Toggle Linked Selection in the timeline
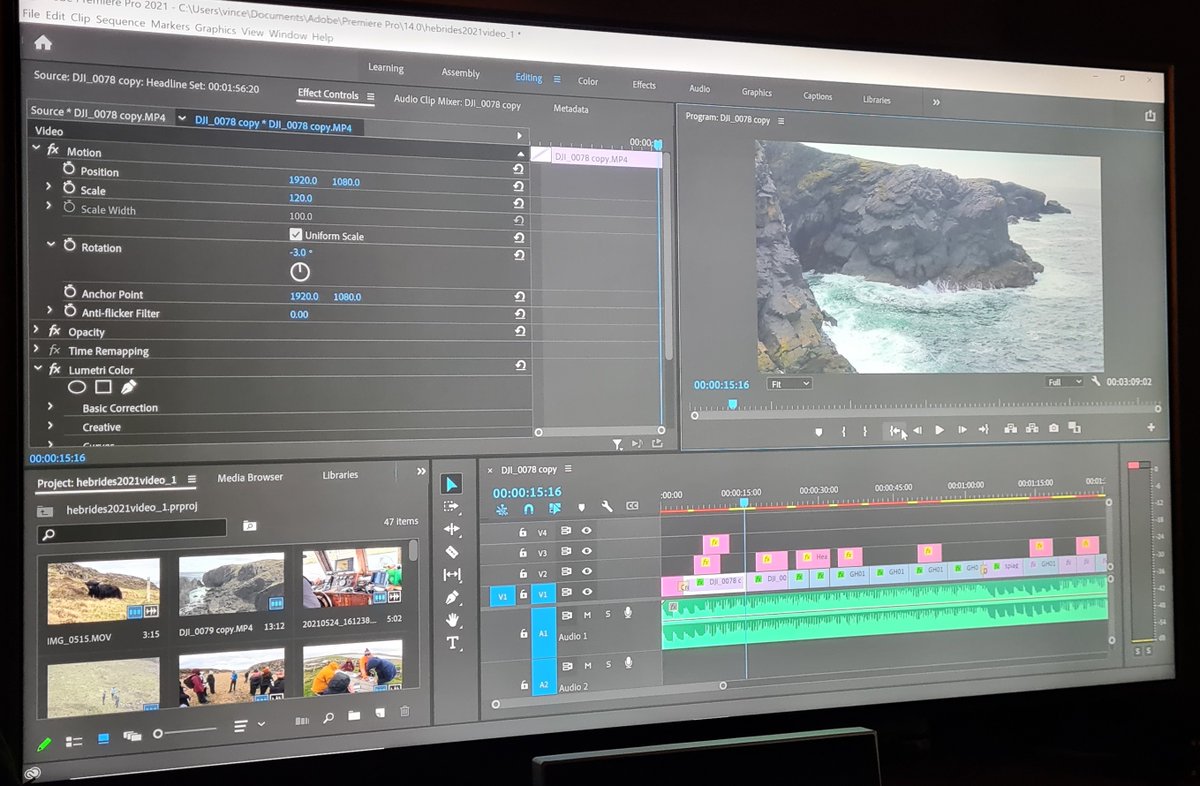Image resolution: width=1200 pixels, height=786 pixels. pos(554,508)
